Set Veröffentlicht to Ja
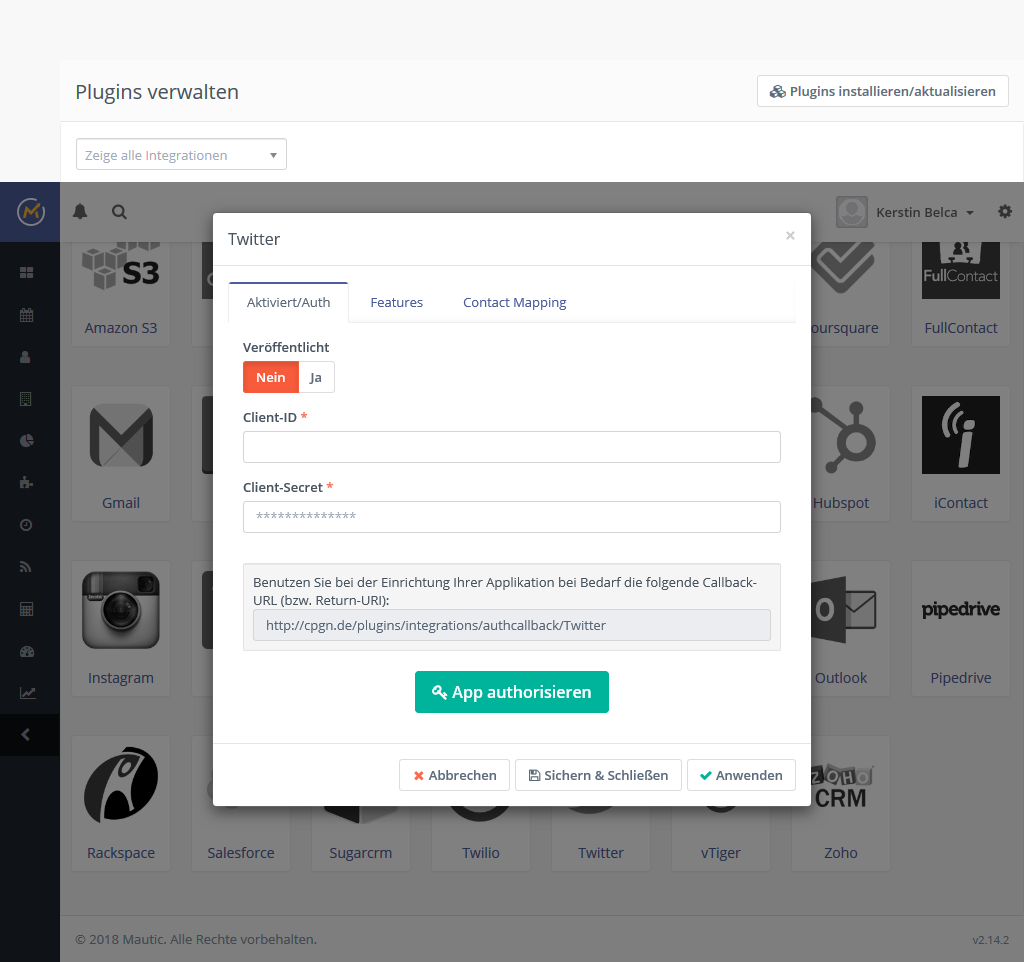The image size is (1024, 962). point(316,377)
